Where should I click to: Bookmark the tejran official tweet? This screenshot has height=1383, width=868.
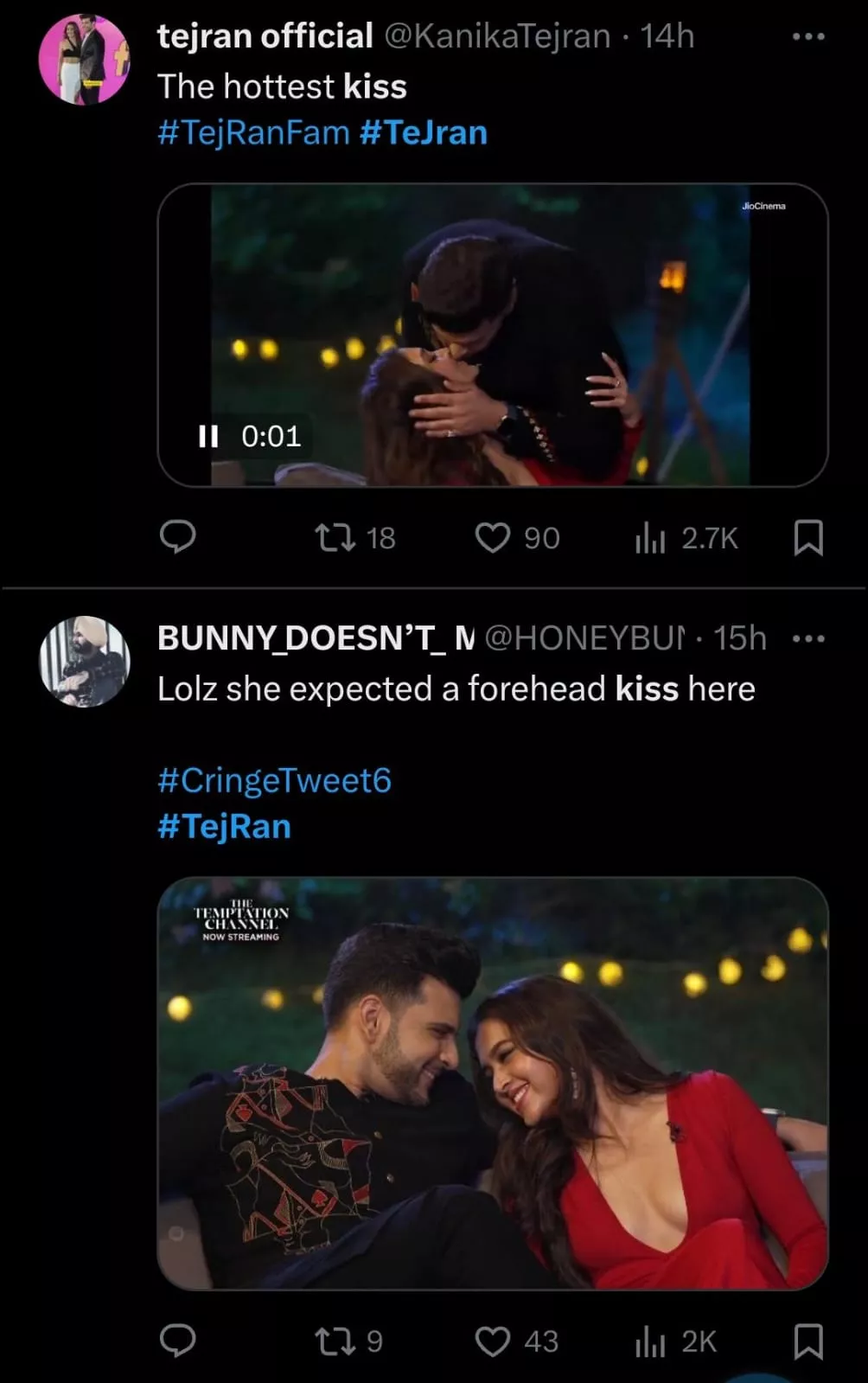(807, 537)
